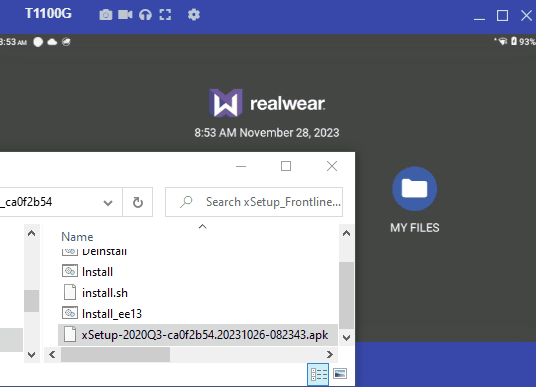Start recording with the video camera icon
The height and width of the screenshot is (387, 536).
pos(125,15)
